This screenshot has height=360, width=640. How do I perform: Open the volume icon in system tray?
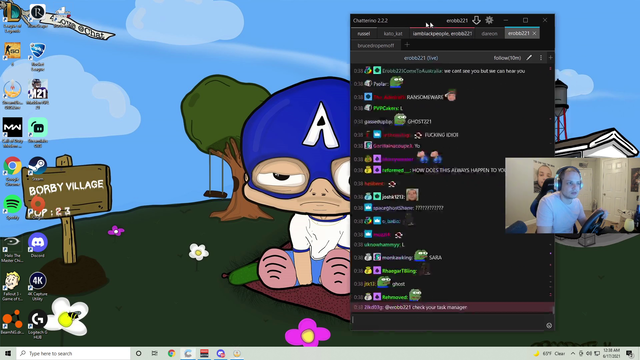point(589,353)
